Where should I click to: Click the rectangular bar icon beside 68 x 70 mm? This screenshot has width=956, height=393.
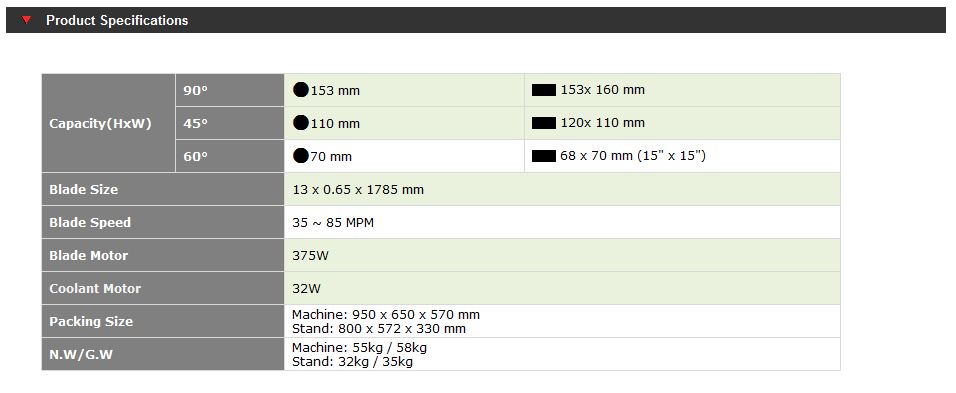point(544,156)
